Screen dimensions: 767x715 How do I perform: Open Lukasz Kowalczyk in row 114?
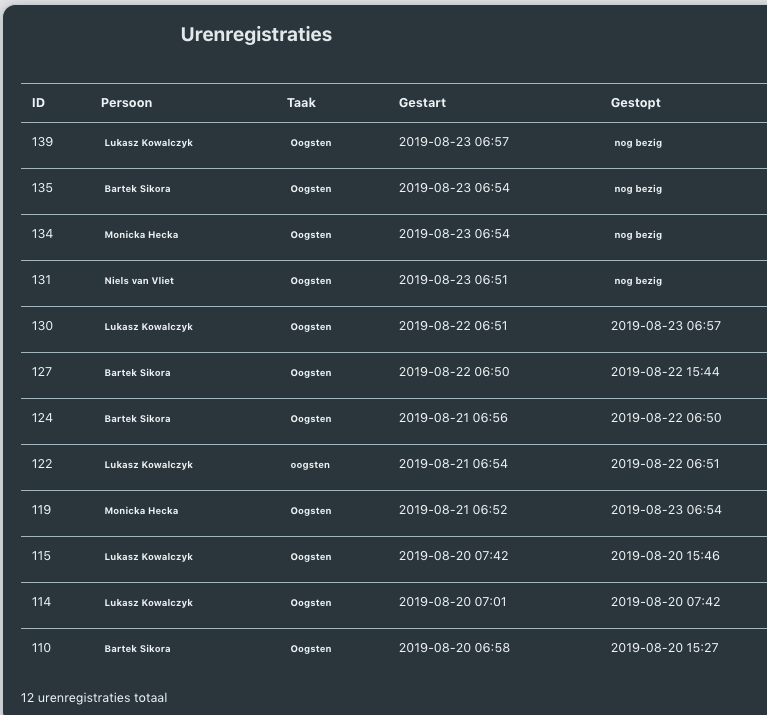coord(148,603)
